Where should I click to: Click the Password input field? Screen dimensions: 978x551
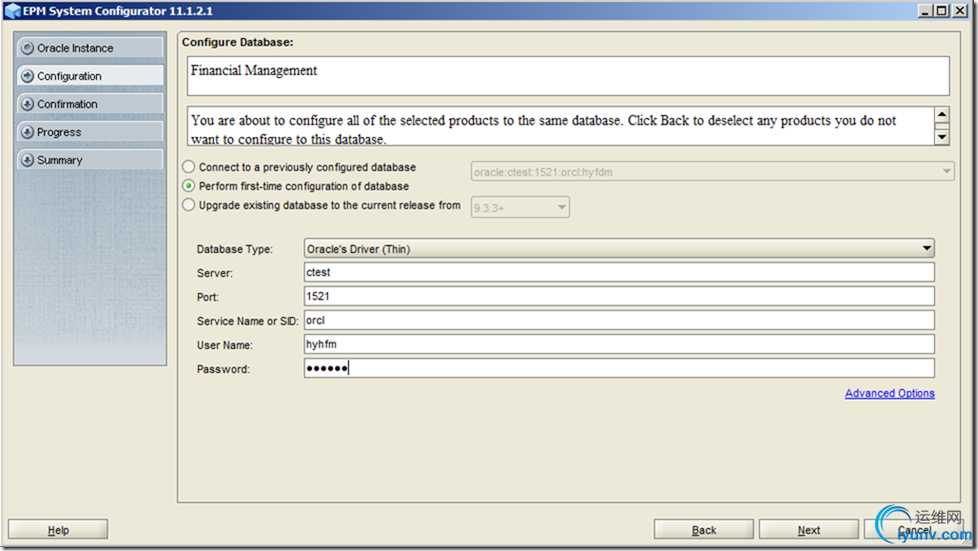619,368
